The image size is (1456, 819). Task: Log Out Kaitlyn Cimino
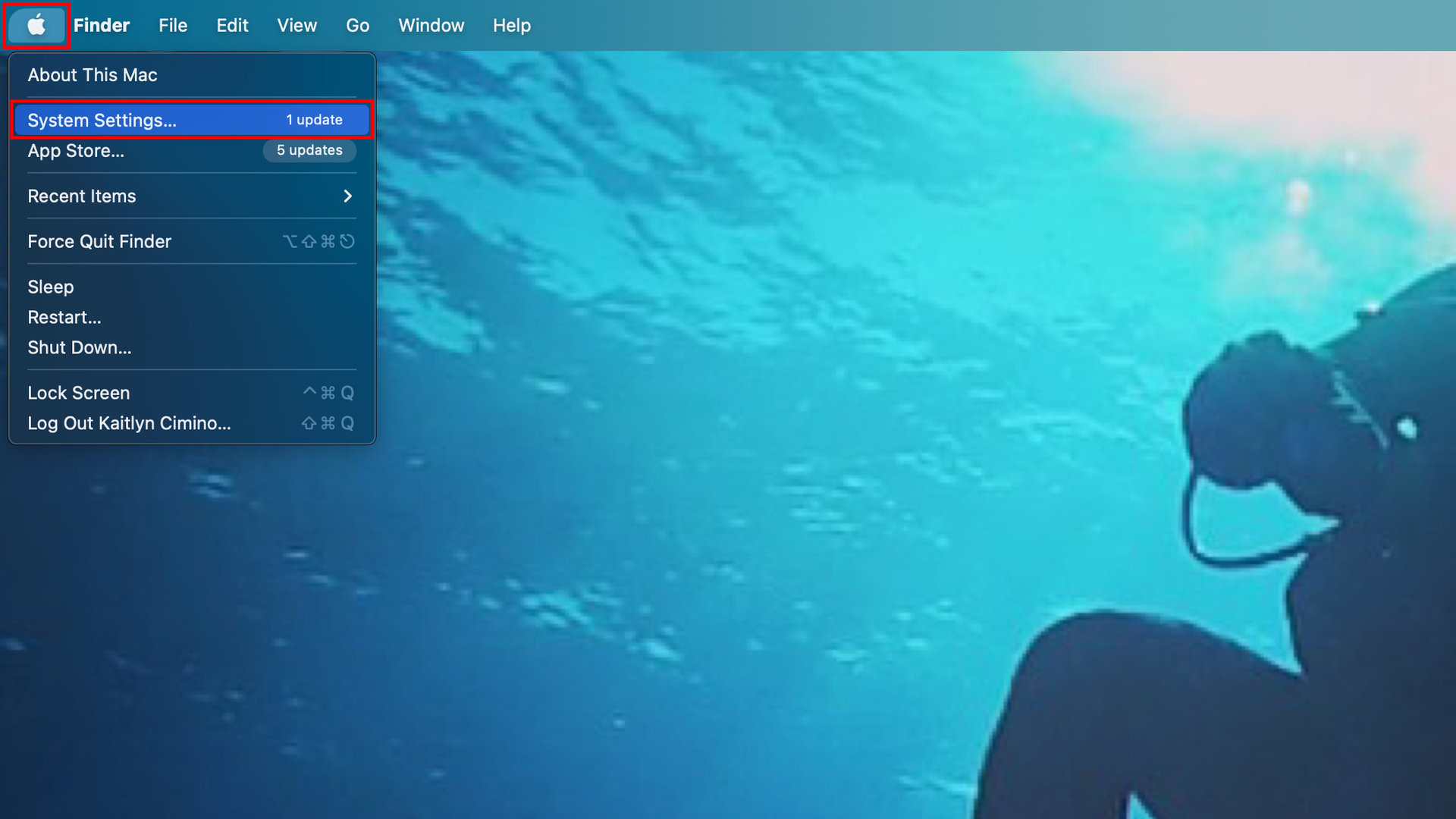129,424
